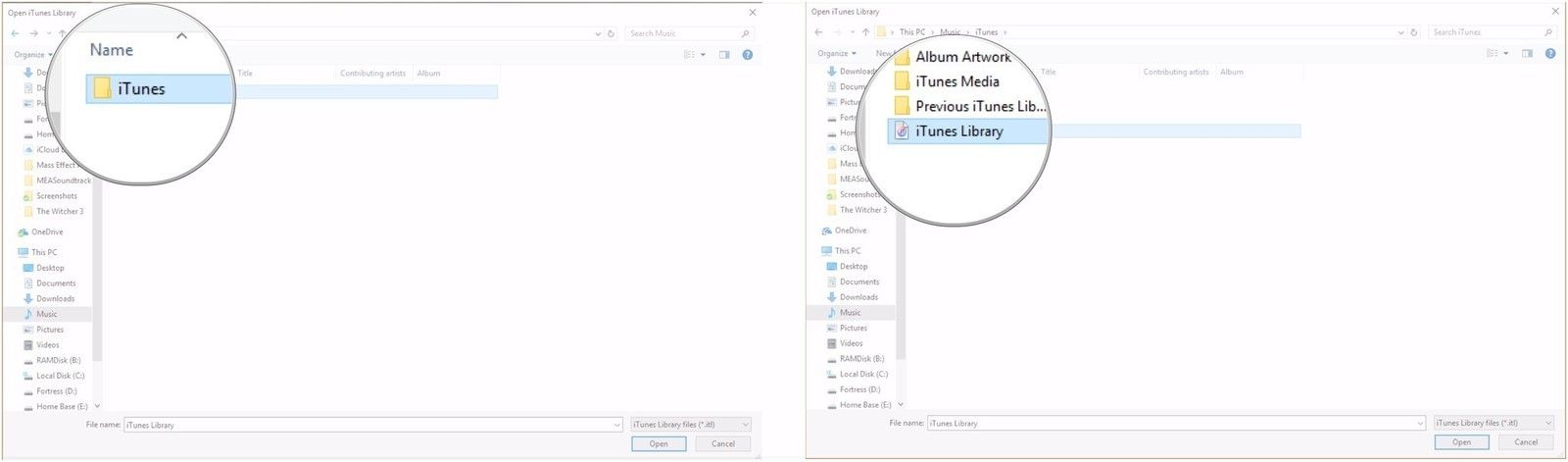This screenshot has height=462, width=1568.
Task: Open the Organize dropdown in the right-hand dialog
Action: (837, 54)
